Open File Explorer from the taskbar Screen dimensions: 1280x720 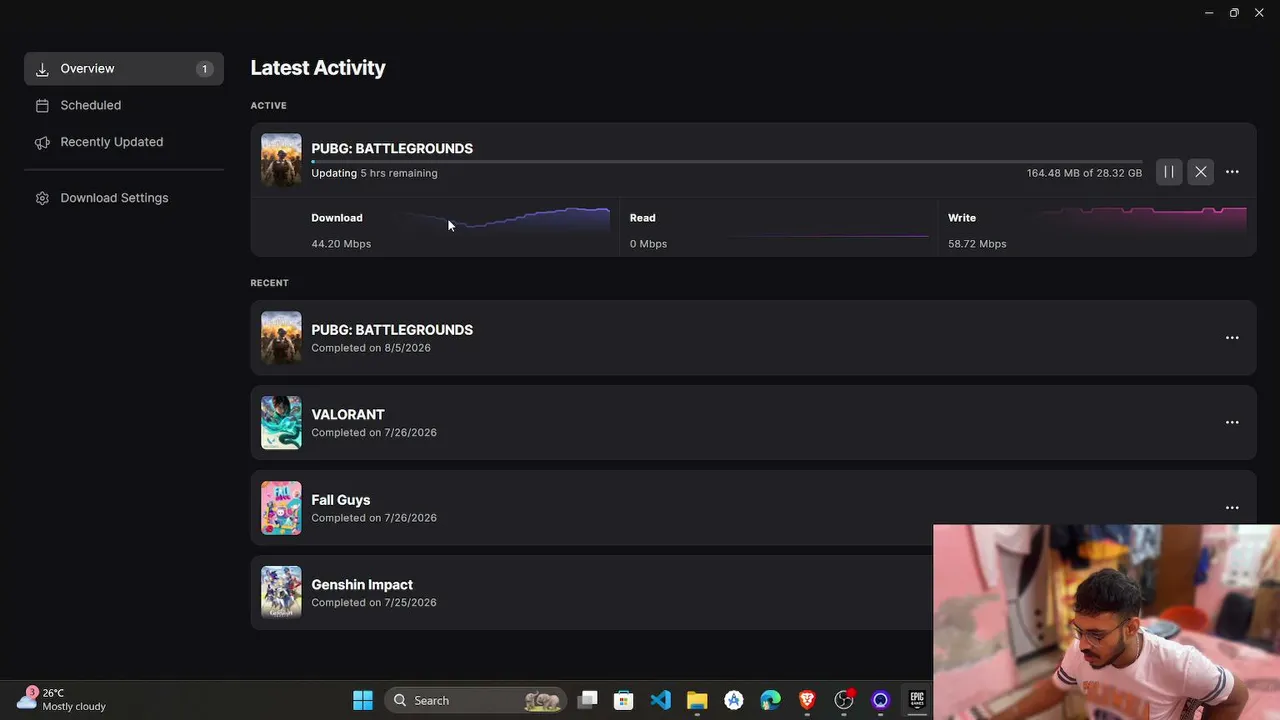tap(697, 700)
